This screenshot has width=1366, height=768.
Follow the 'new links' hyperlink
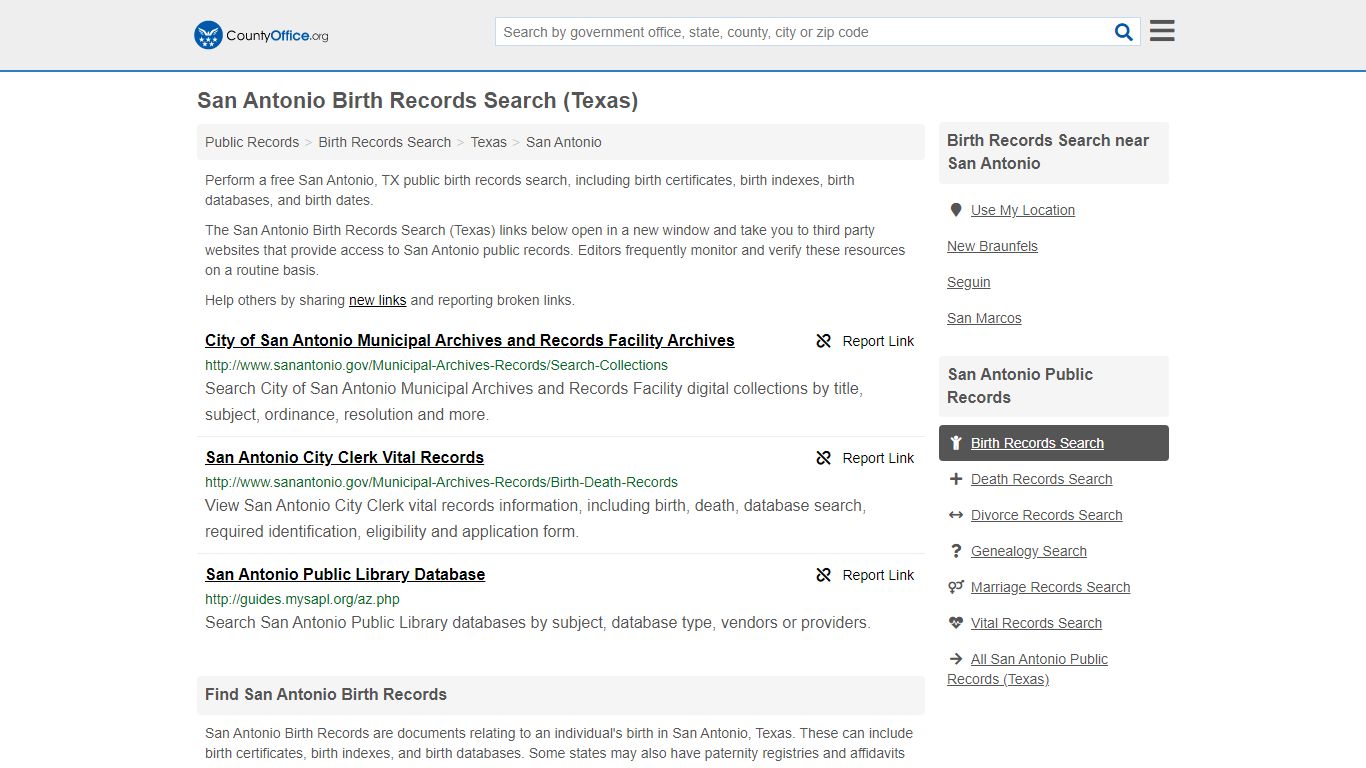(377, 300)
